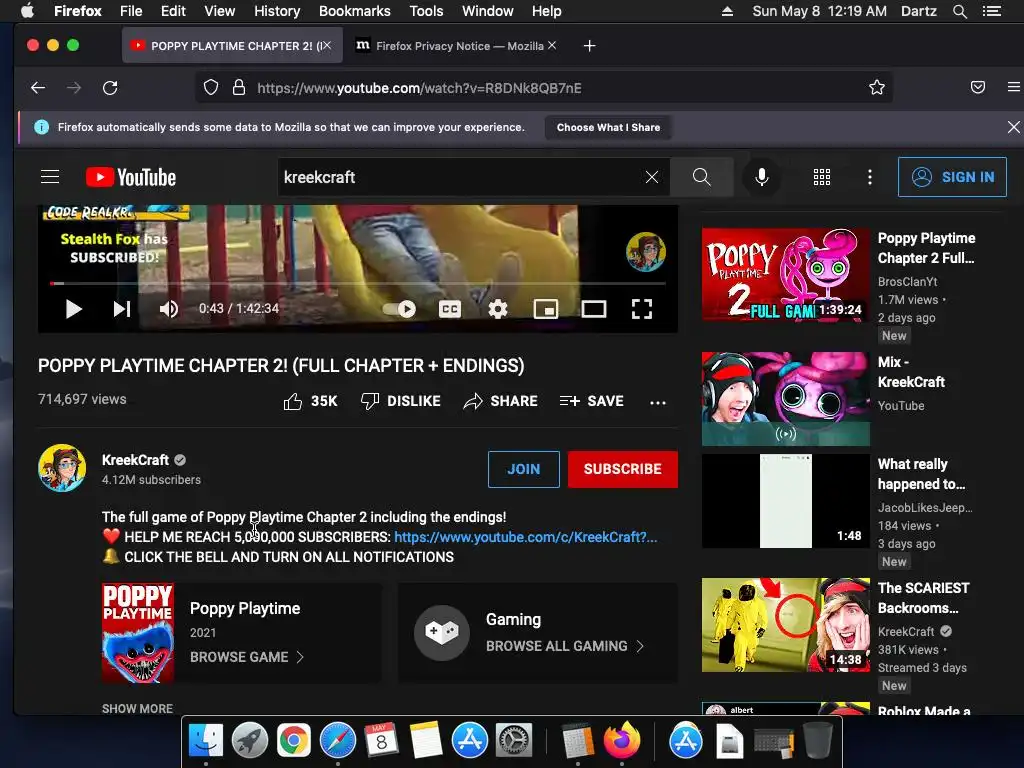Seek on the video progress bar
This screenshot has width=1024, height=768.
[x=357, y=283]
